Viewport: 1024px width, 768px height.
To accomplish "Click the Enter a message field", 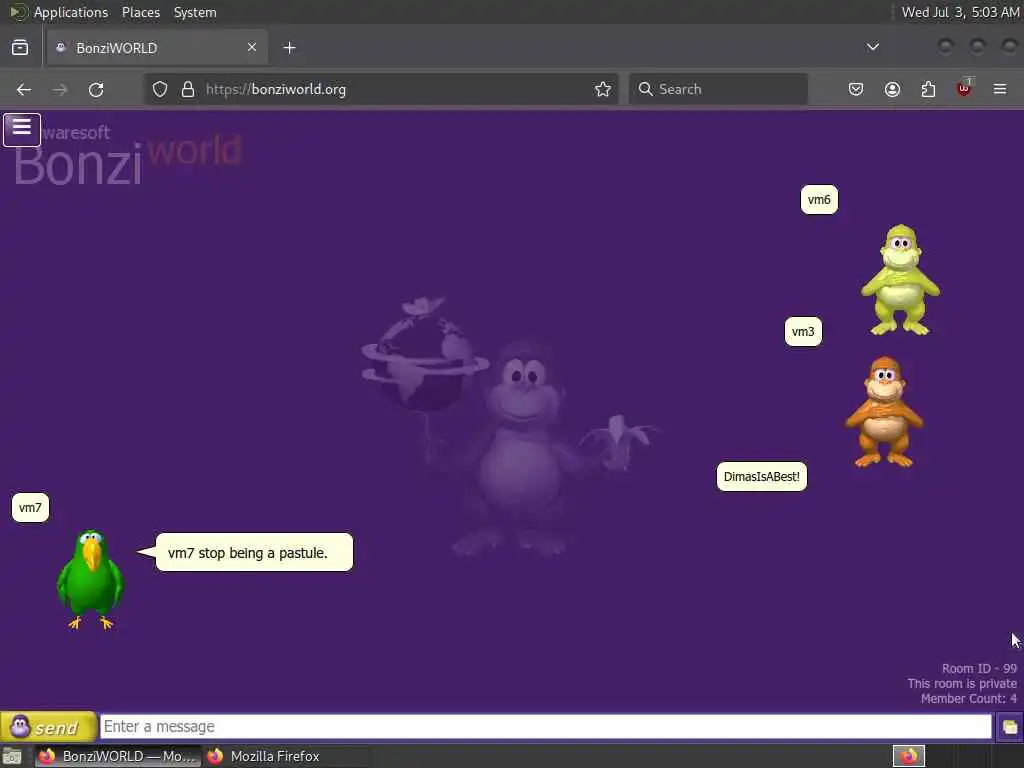I will pos(545,726).
